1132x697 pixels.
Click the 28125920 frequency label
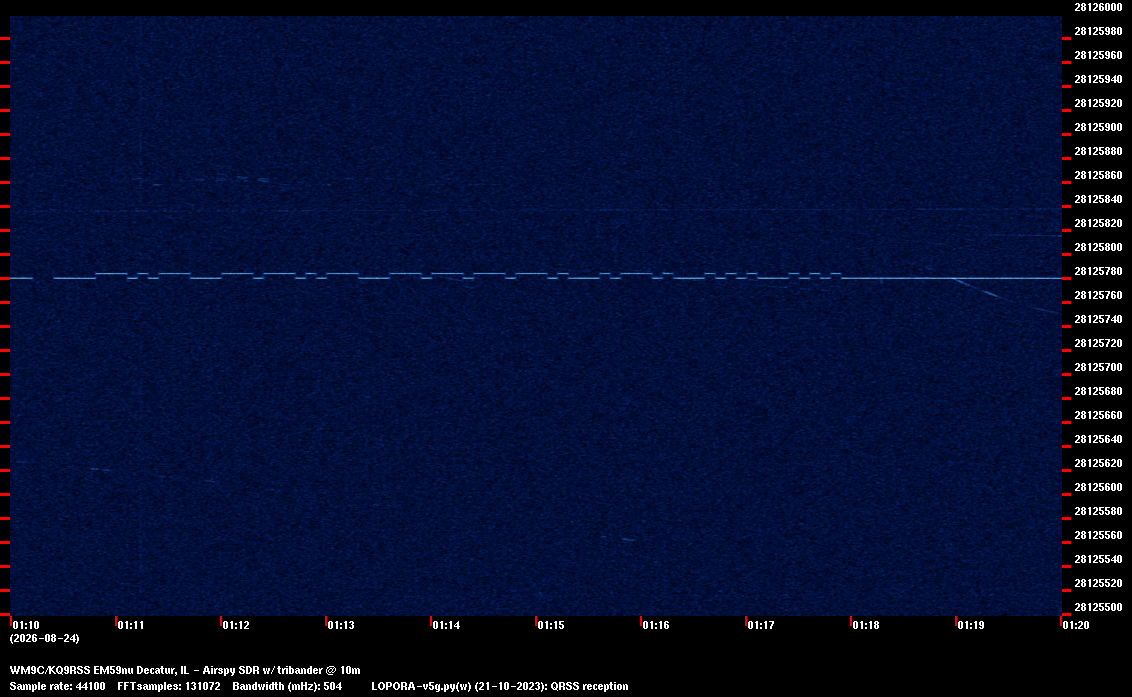[1098, 103]
